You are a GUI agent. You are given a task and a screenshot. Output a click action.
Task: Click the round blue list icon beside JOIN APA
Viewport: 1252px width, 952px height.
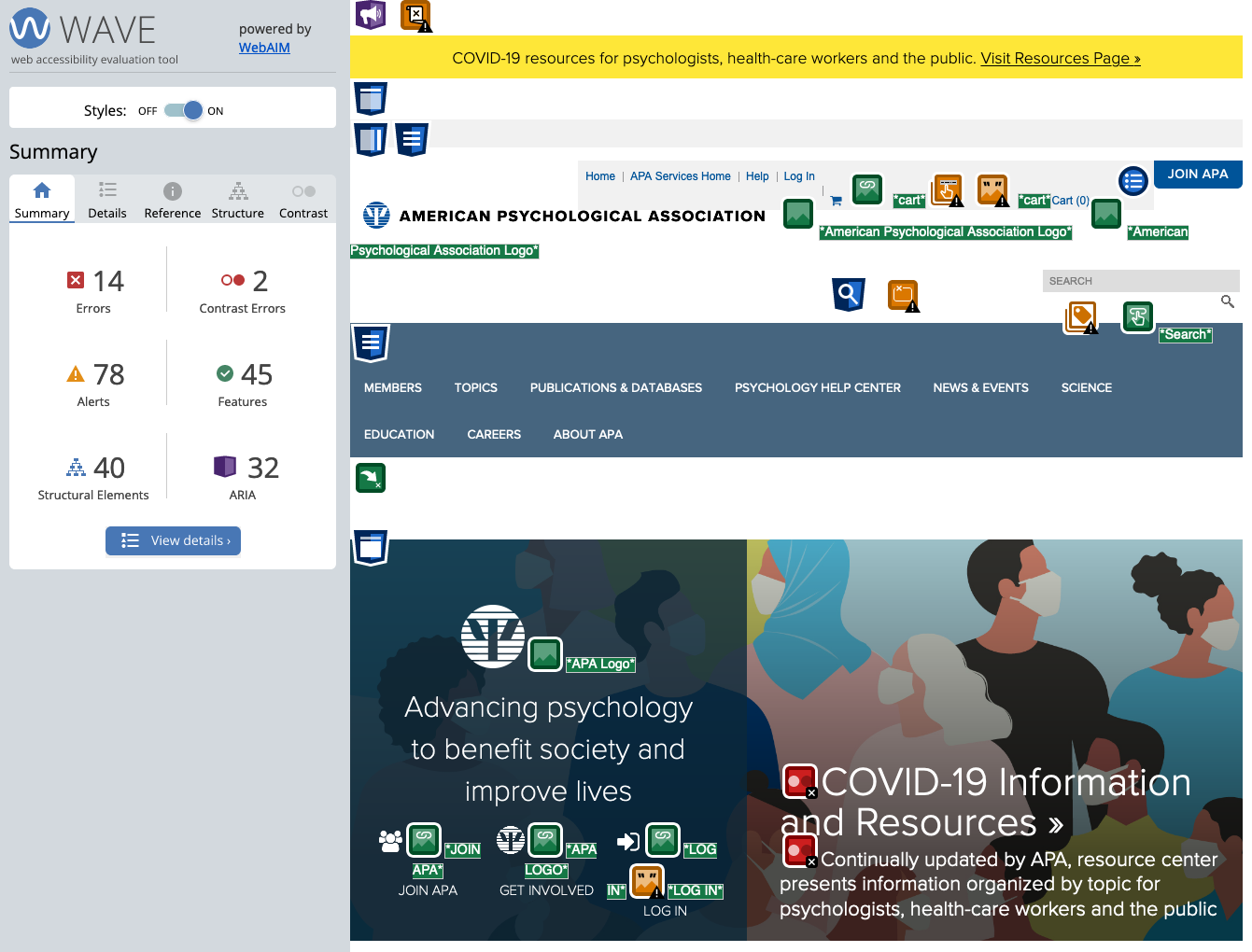[x=1132, y=181]
